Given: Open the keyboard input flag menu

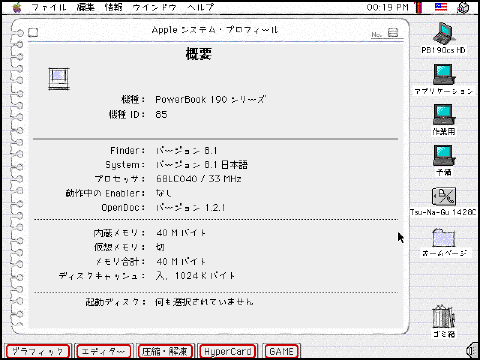Looking at the screenshot, I should pyautogui.click(x=441, y=7).
